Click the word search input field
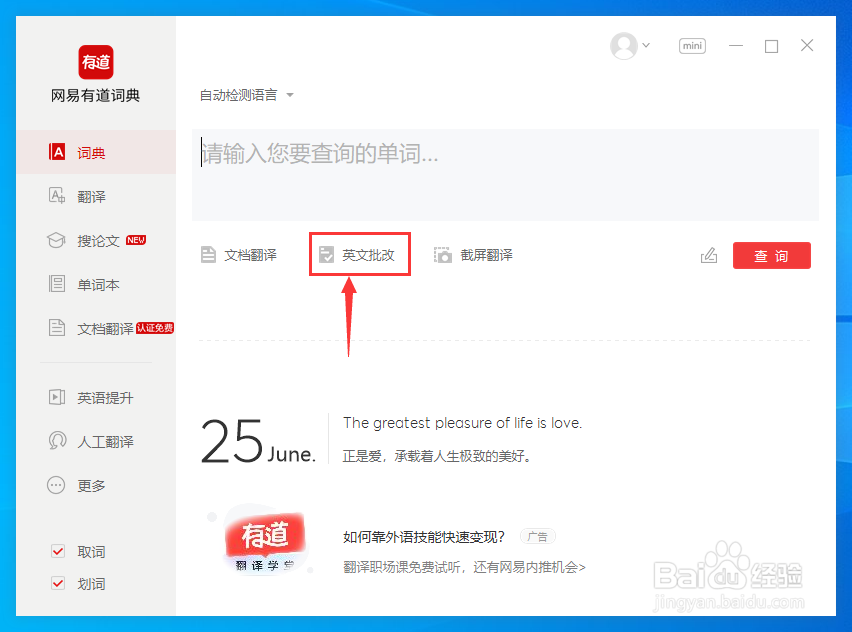Screen dimensions: 852x632 pyautogui.click(x=505, y=174)
